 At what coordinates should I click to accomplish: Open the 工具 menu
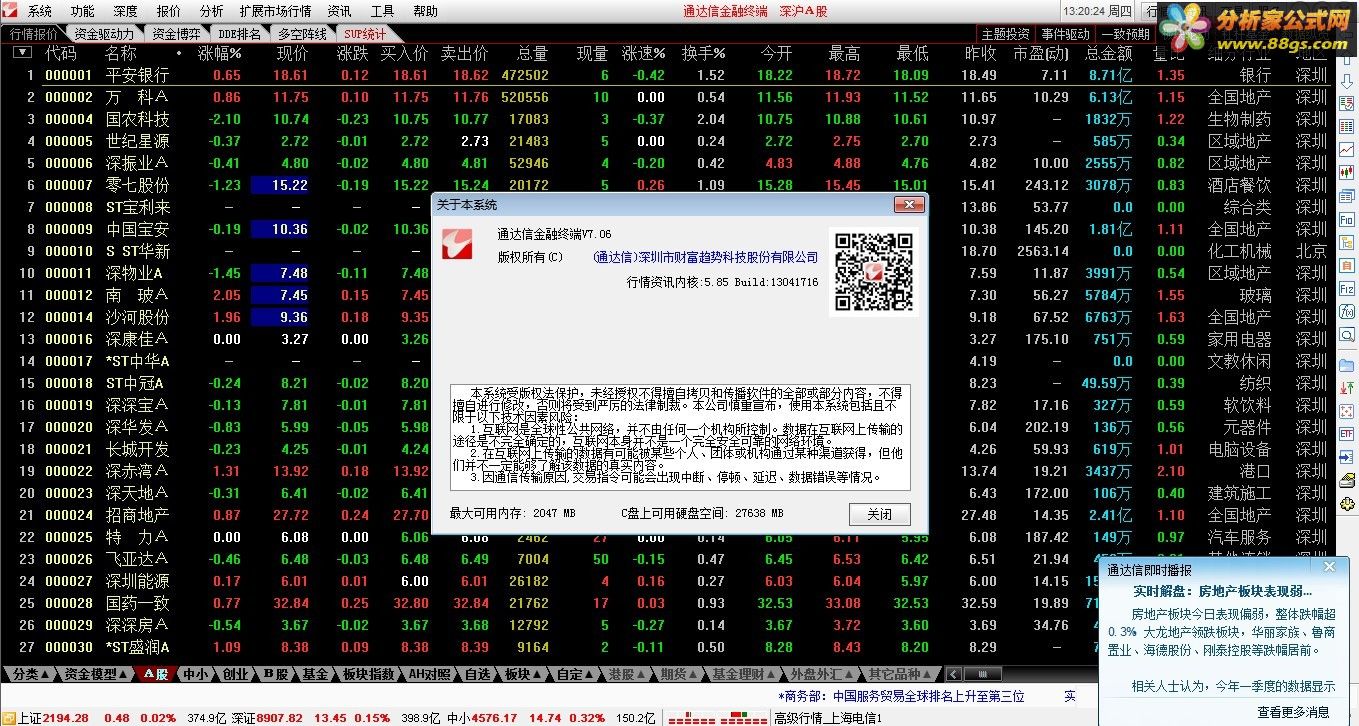[x=382, y=11]
